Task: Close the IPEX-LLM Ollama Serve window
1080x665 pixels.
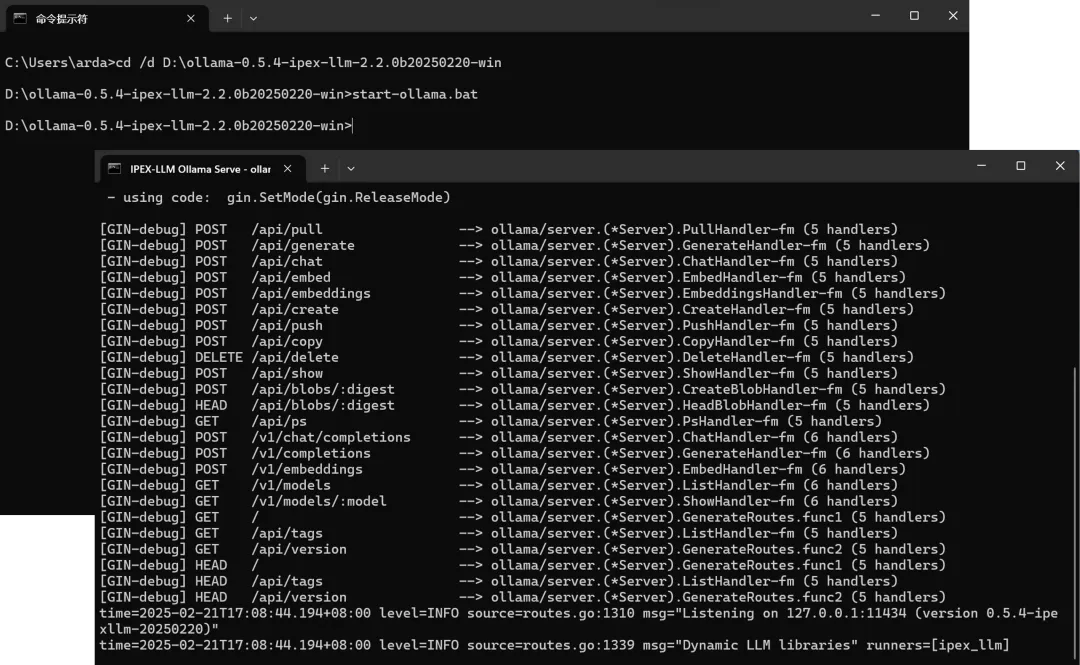Action: click(x=1060, y=166)
